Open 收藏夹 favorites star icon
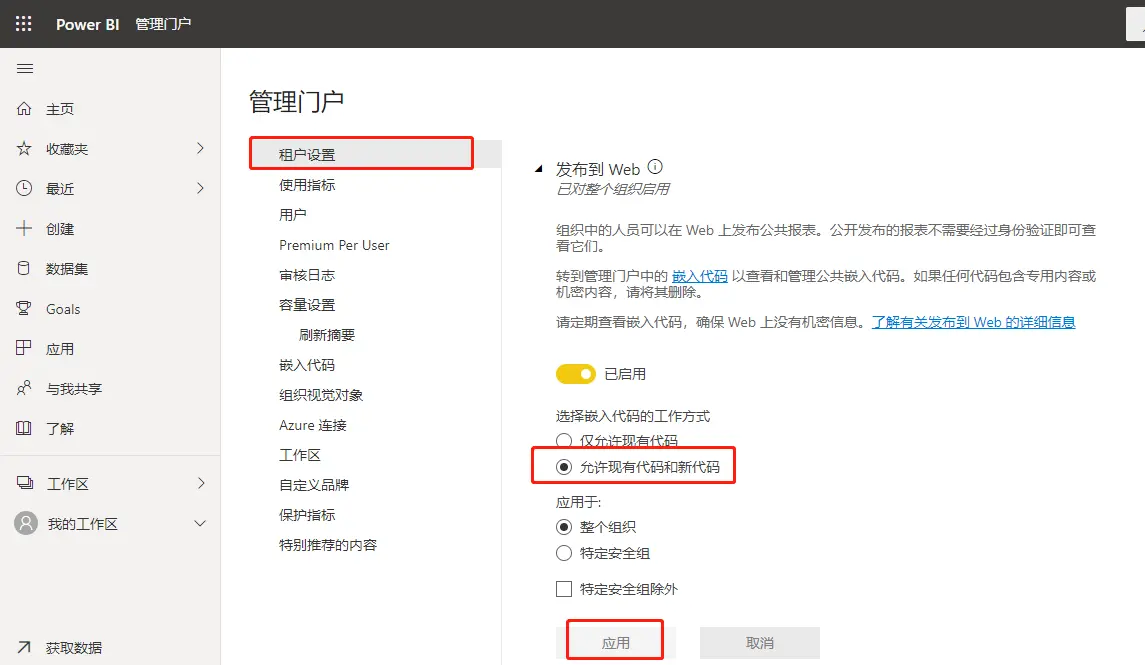Viewport: 1145px width, 665px height. tap(25, 149)
